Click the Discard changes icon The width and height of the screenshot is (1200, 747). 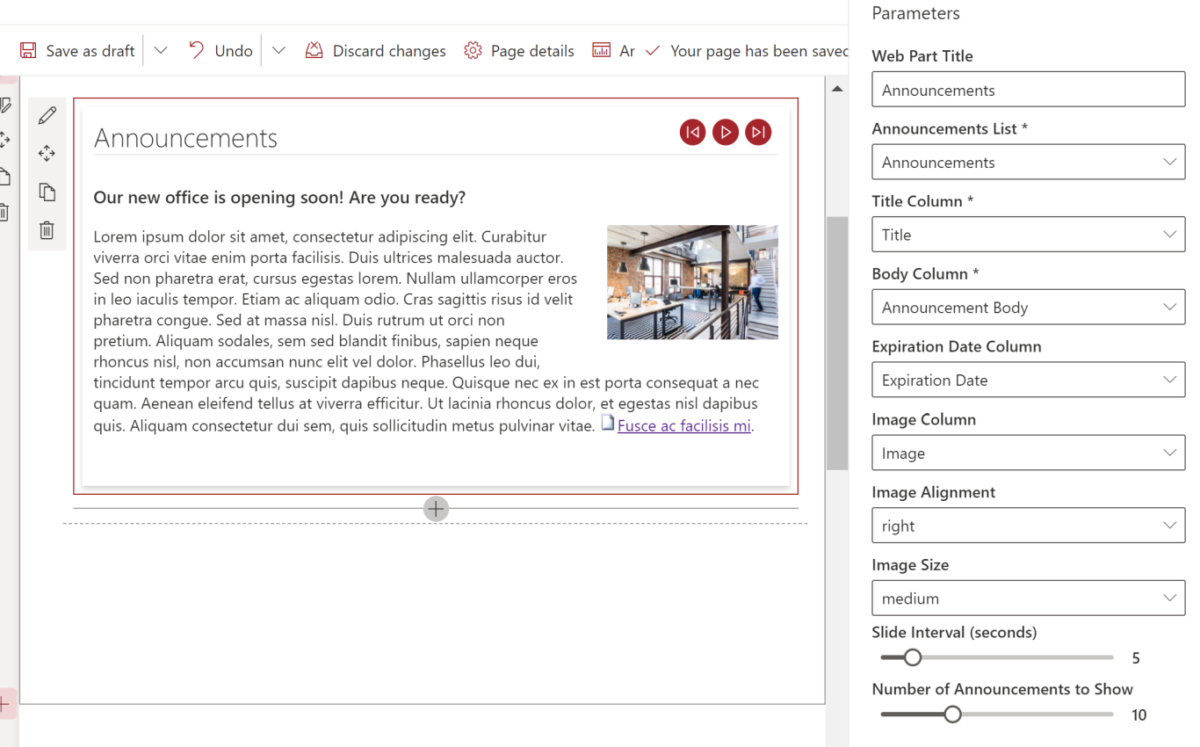(313, 49)
